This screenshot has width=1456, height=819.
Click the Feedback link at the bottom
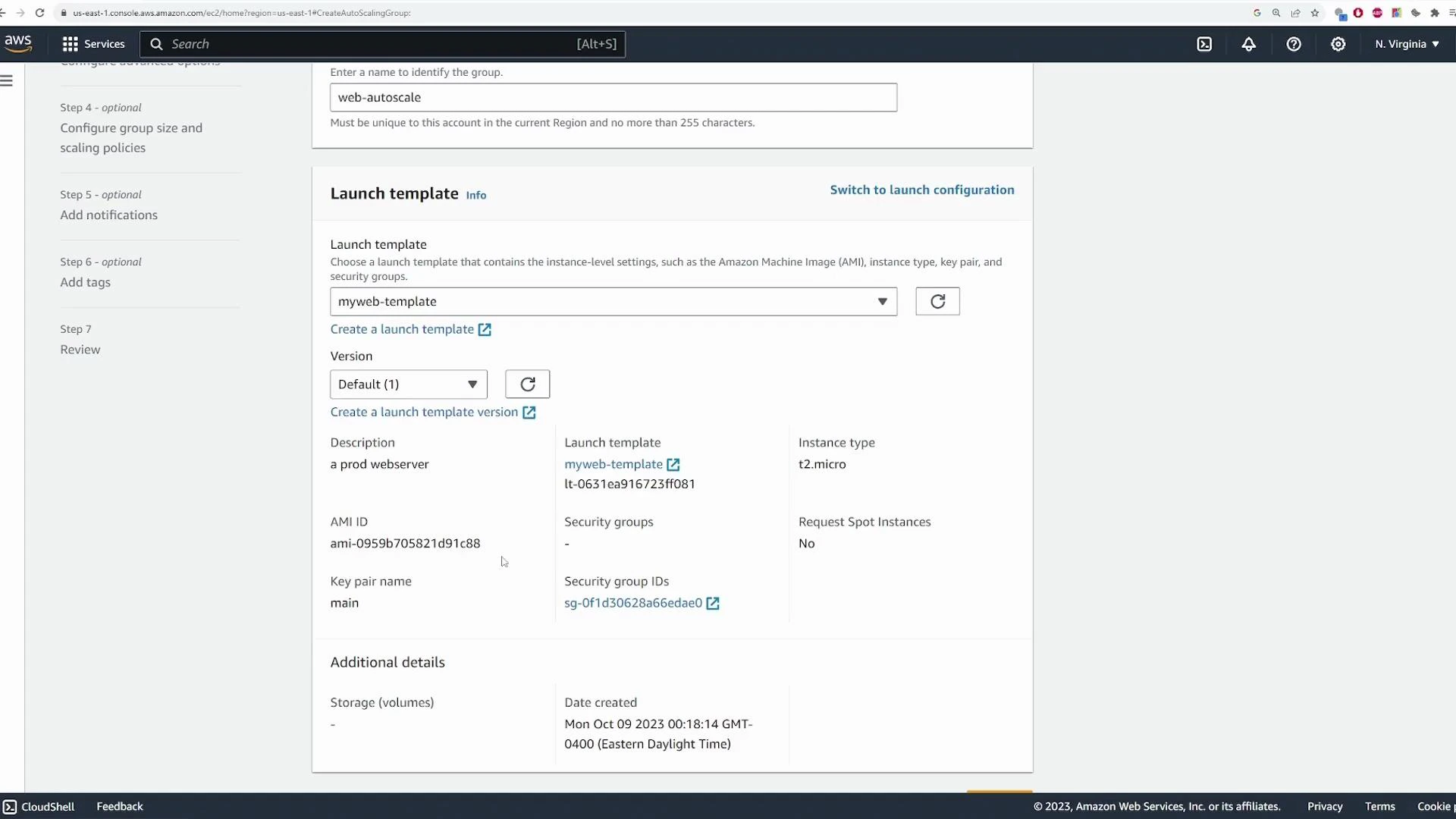(x=119, y=806)
